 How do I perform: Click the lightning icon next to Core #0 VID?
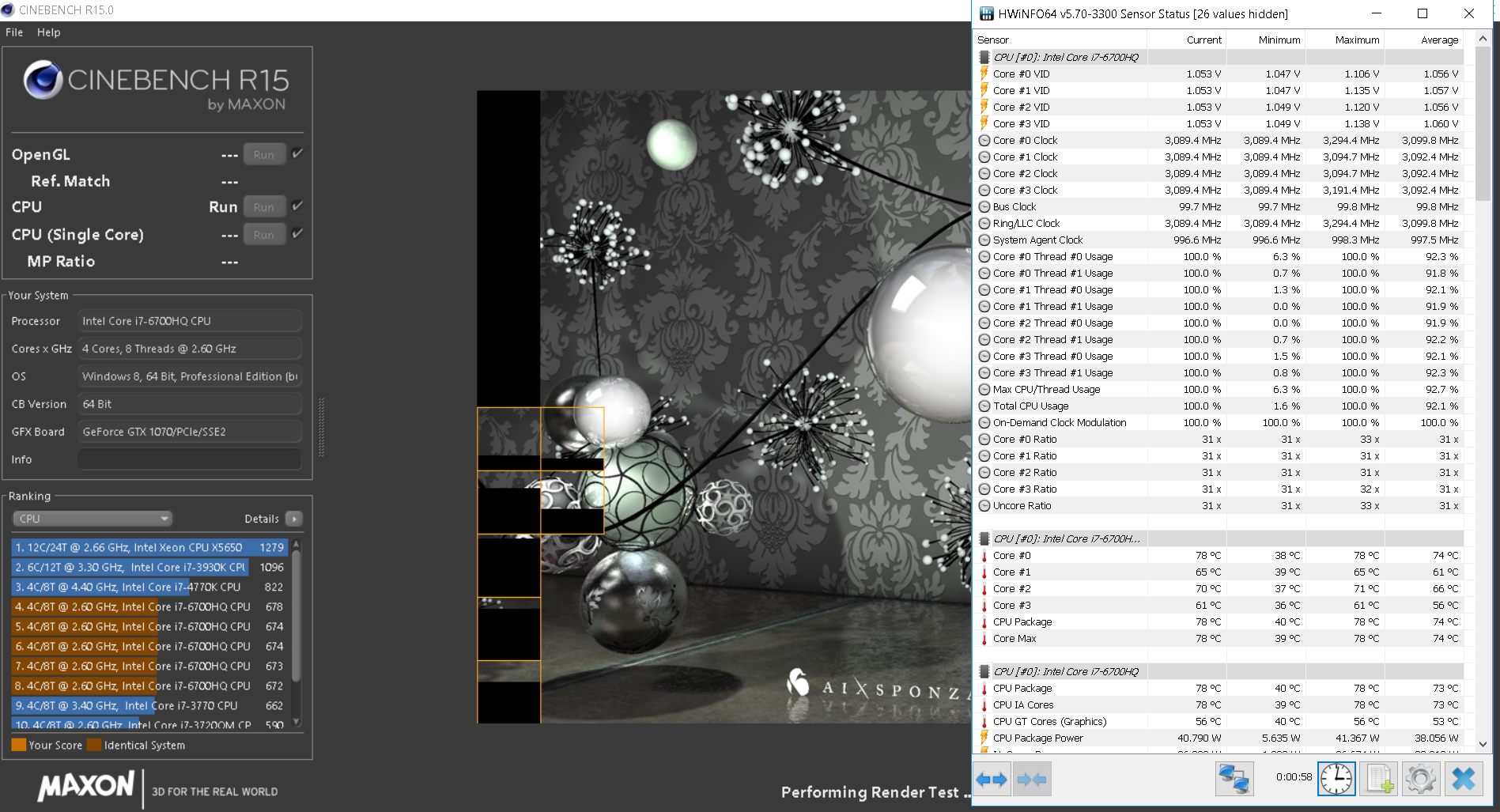(x=984, y=74)
